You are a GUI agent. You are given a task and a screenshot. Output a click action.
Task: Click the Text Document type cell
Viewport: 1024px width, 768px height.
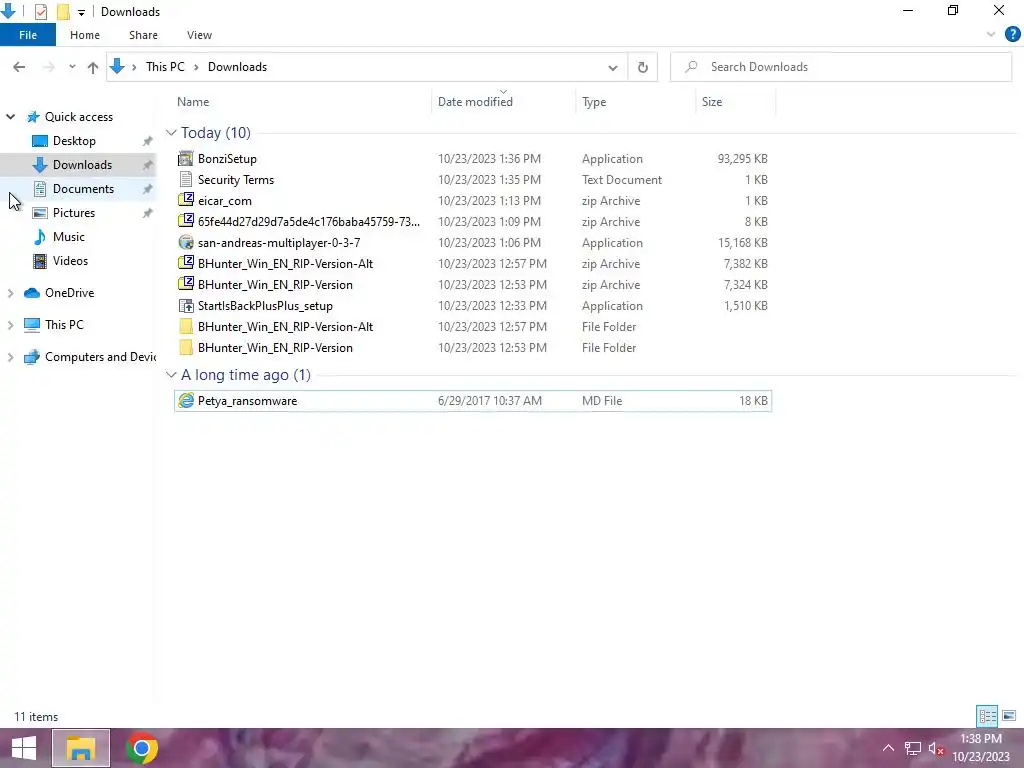click(x=622, y=180)
